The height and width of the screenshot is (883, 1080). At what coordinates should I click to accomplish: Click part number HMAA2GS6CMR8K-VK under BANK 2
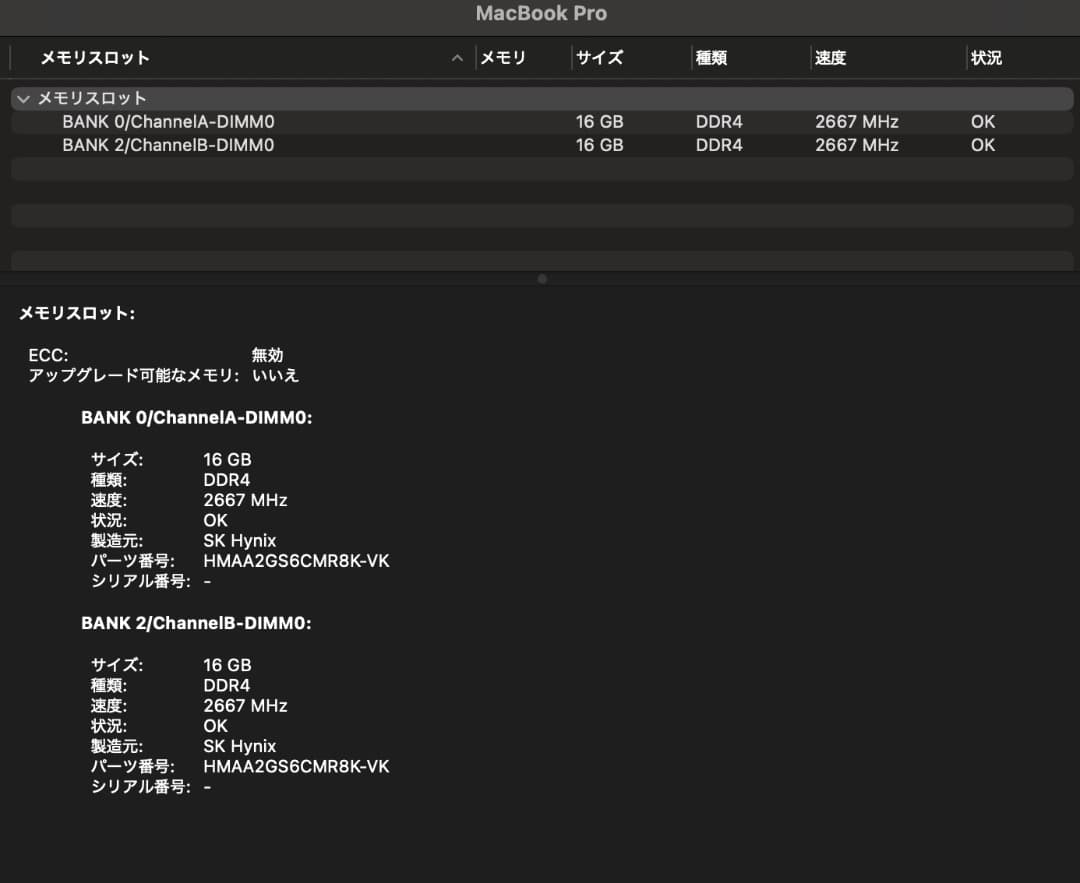pyautogui.click(x=296, y=767)
